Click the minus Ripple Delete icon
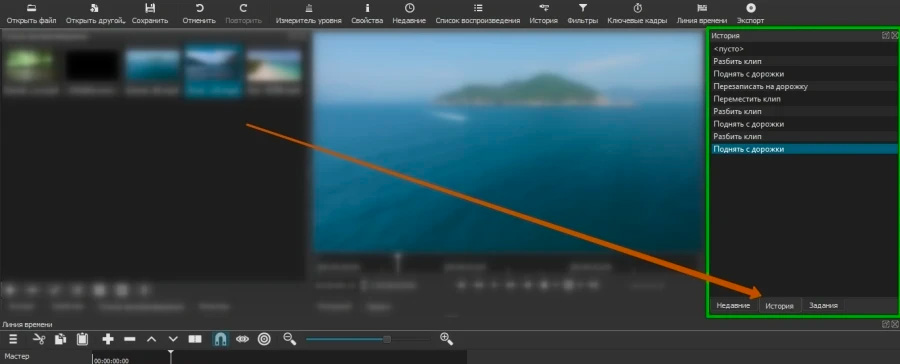900x364 pixels. [x=130, y=339]
